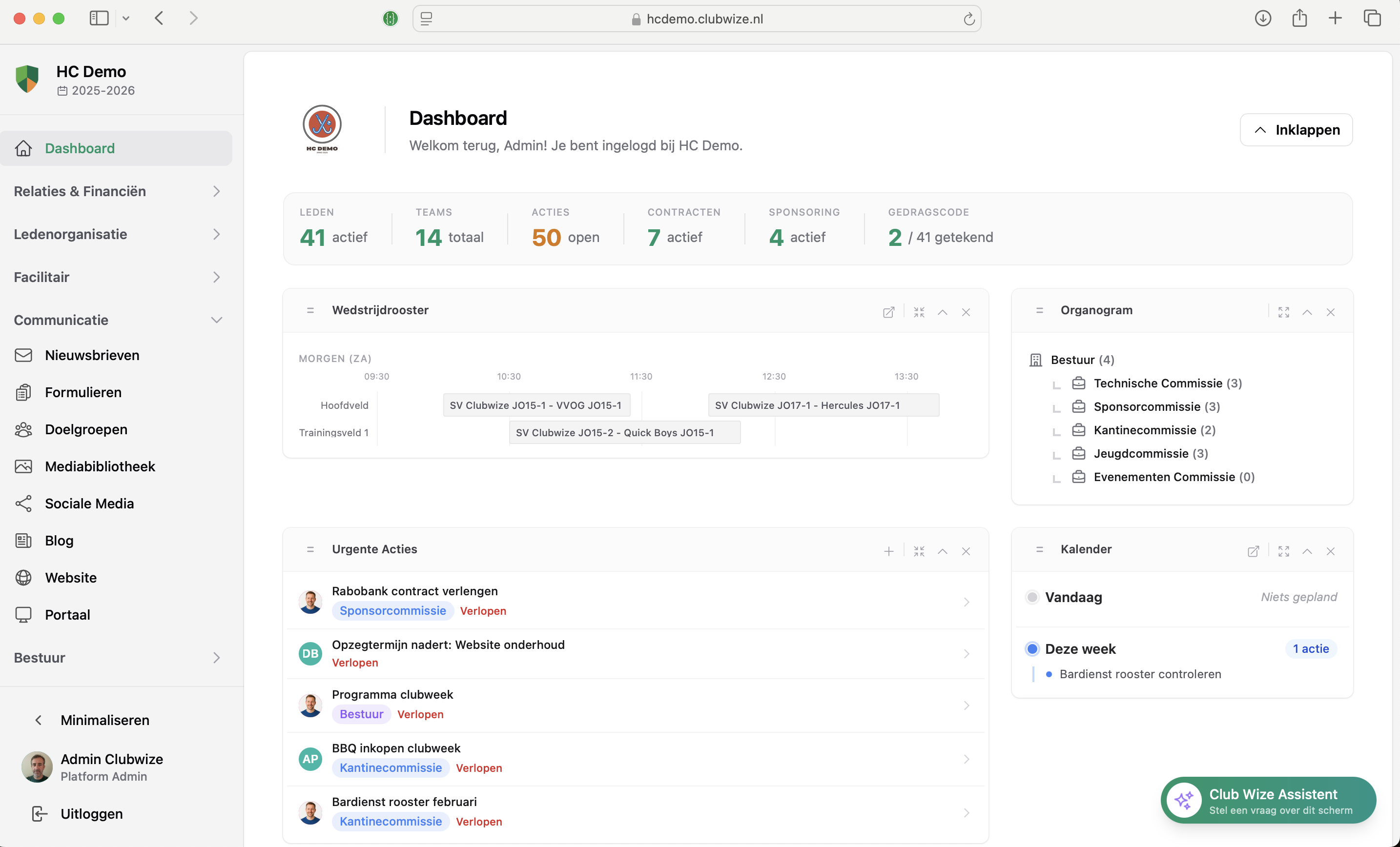Expand the Bestuur sidebar section
Image resolution: width=1400 pixels, height=847 pixels.
point(216,657)
